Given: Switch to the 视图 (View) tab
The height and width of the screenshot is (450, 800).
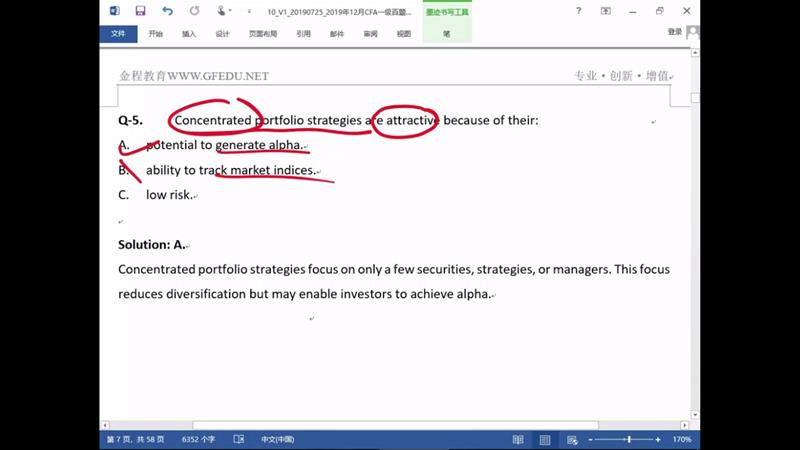Looking at the screenshot, I should [404, 34].
